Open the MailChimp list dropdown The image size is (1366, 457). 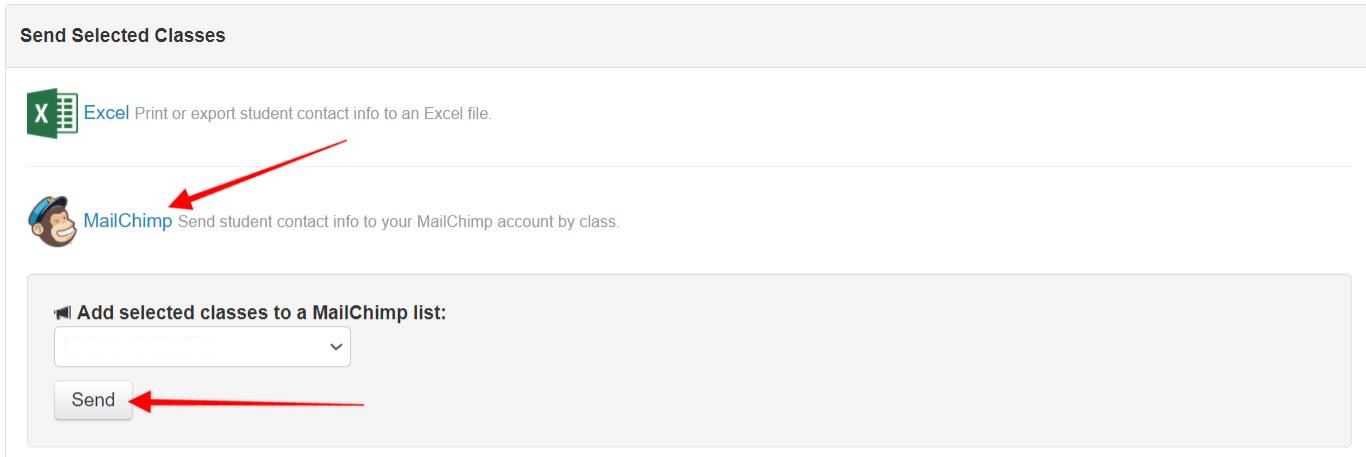click(202, 347)
